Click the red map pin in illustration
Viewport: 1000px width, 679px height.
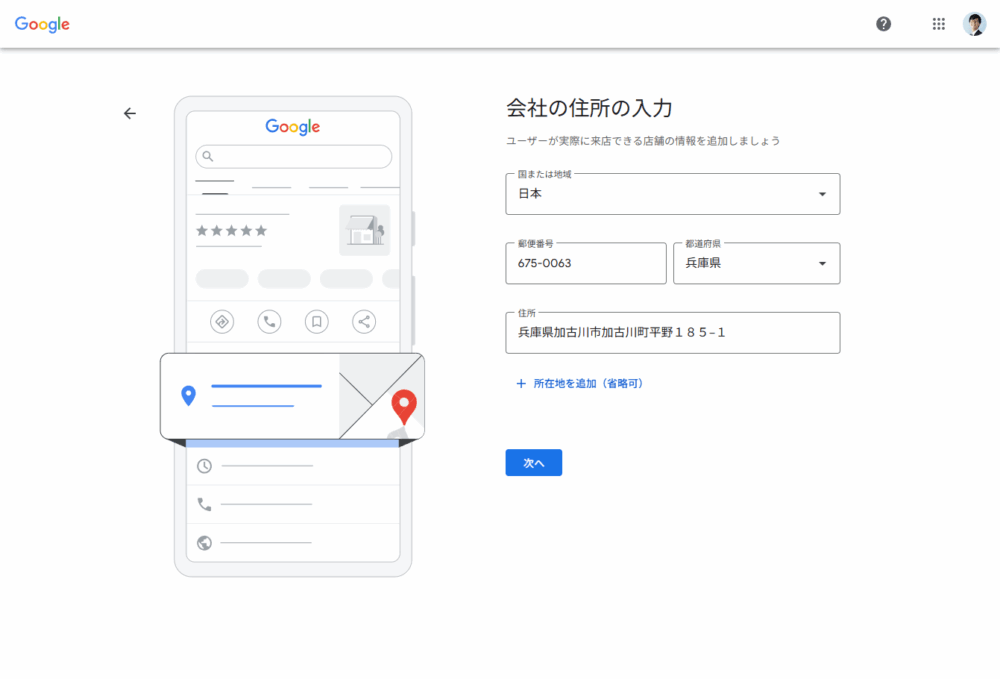click(404, 406)
